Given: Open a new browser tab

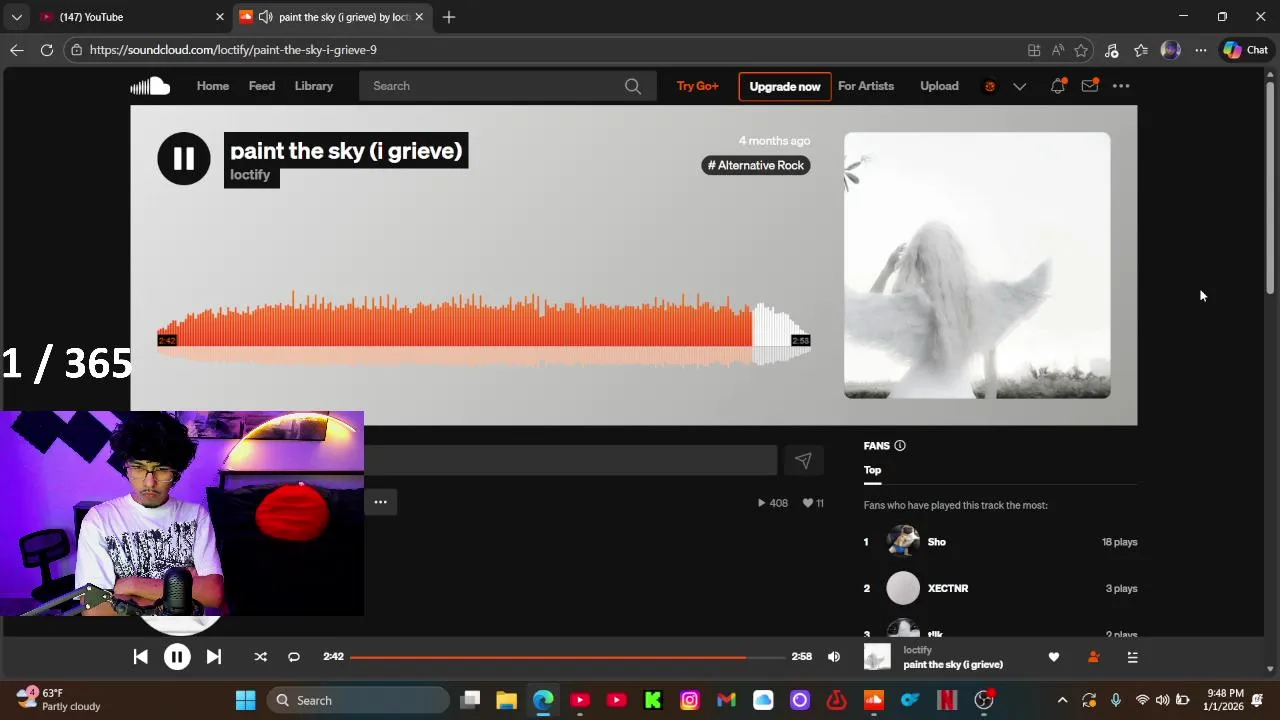Looking at the screenshot, I should tap(449, 17).
